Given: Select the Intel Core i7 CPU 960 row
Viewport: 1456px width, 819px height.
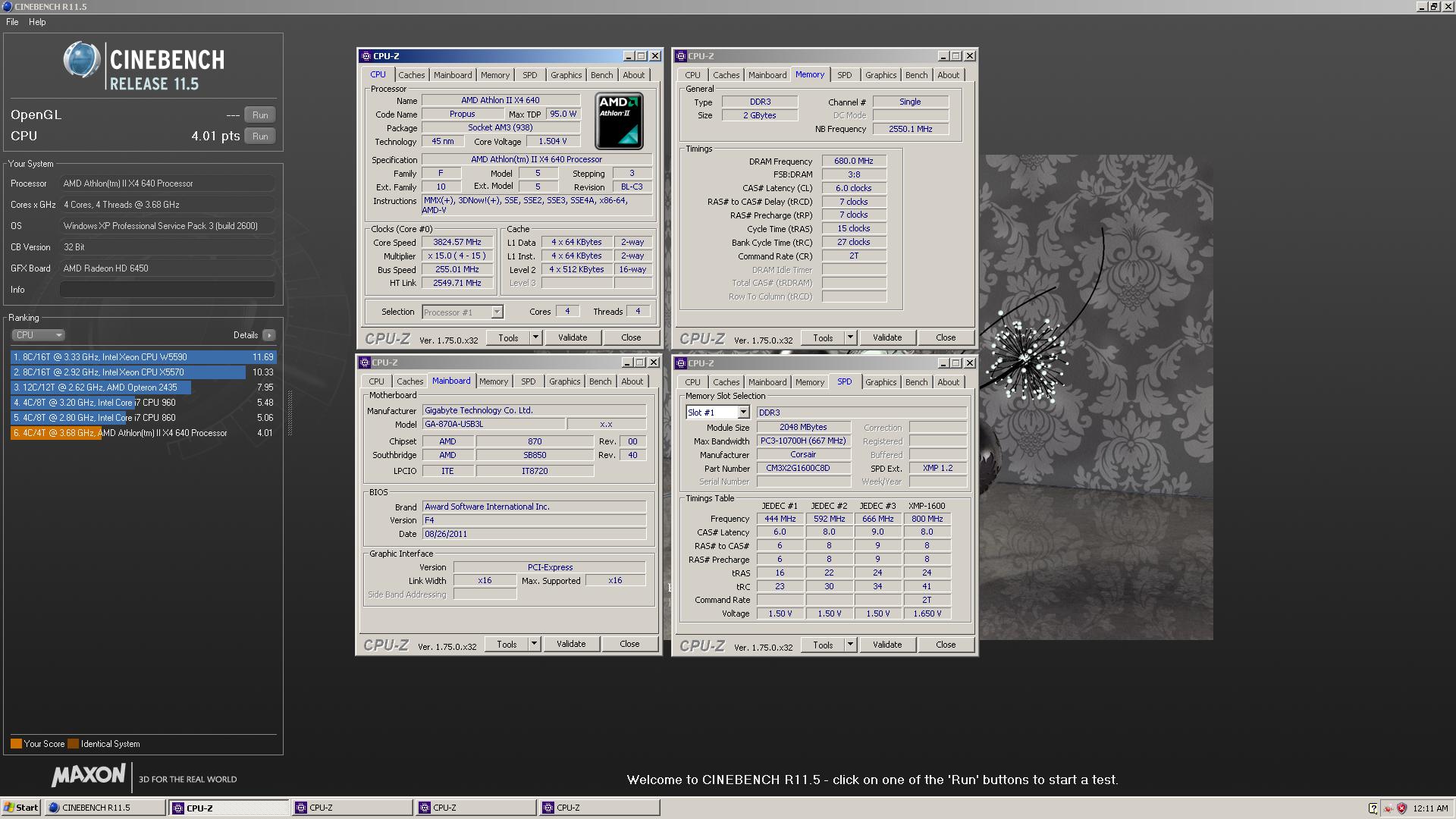Looking at the screenshot, I should pyautogui.click(x=143, y=403).
